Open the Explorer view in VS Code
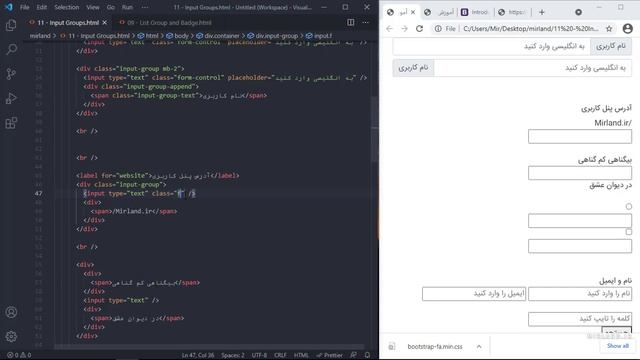 [11, 25]
